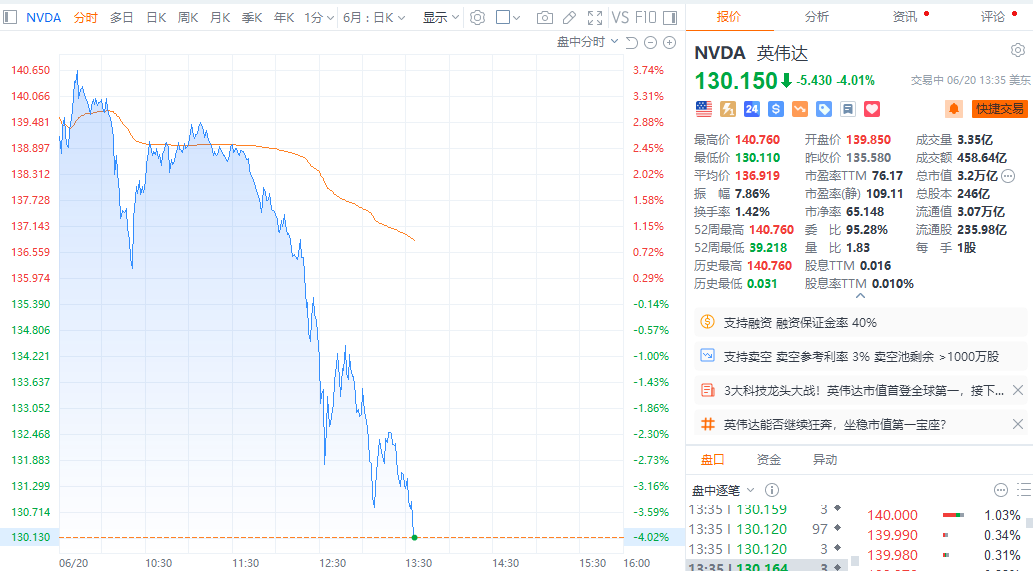Switch to 资金 capital flow tab

pyautogui.click(x=769, y=460)
